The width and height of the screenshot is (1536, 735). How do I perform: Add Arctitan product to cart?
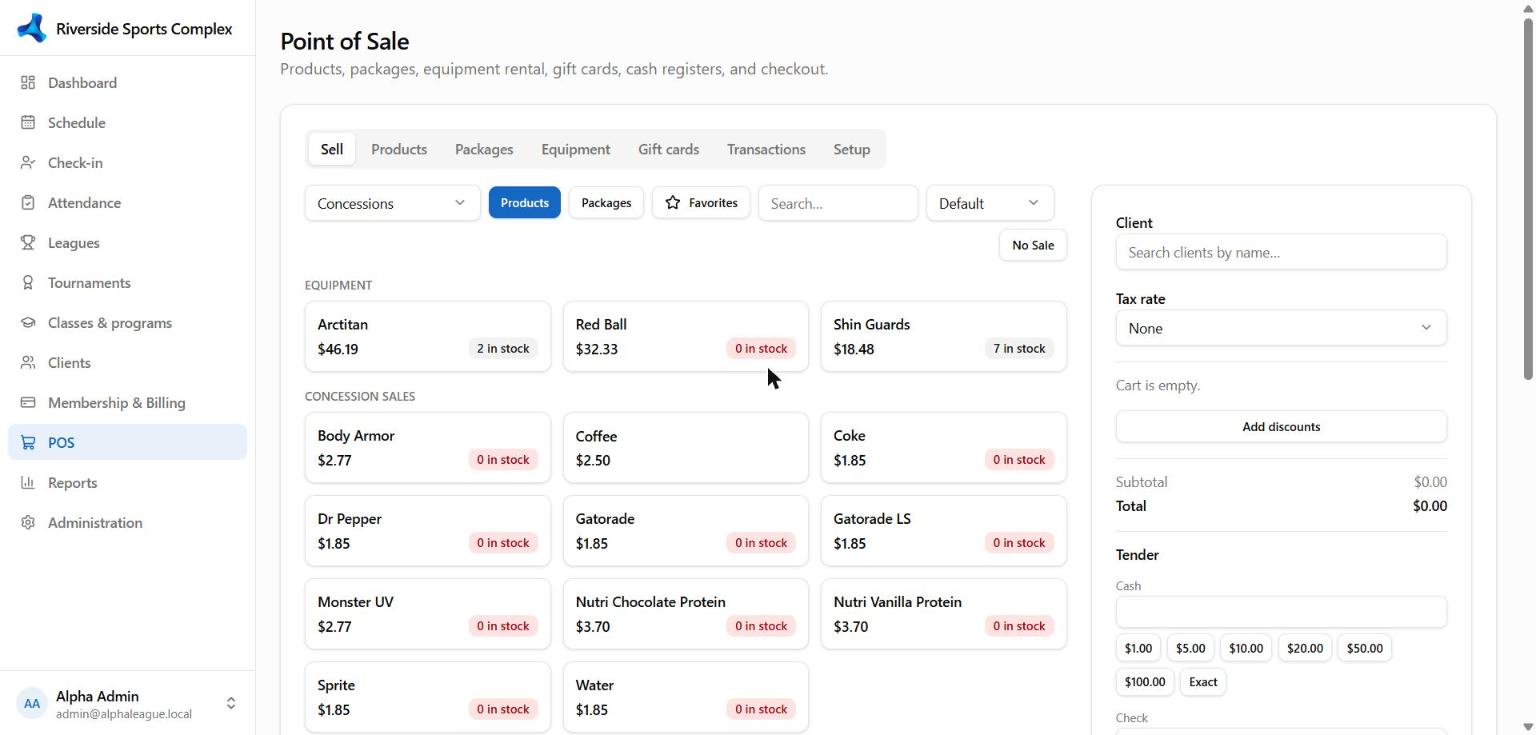[x=428, y=337]
